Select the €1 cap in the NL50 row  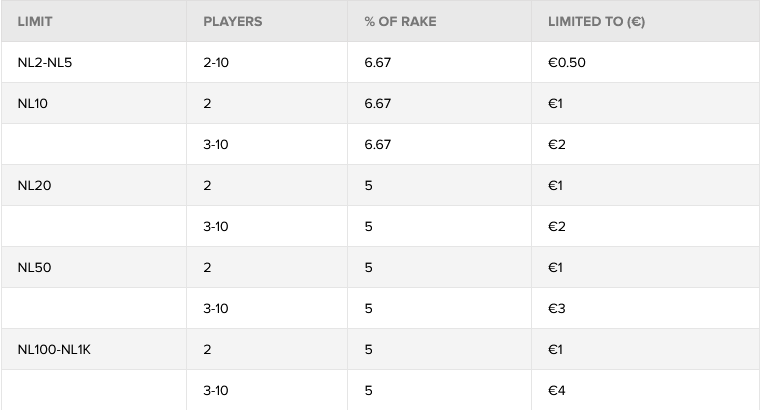[556, 267]
